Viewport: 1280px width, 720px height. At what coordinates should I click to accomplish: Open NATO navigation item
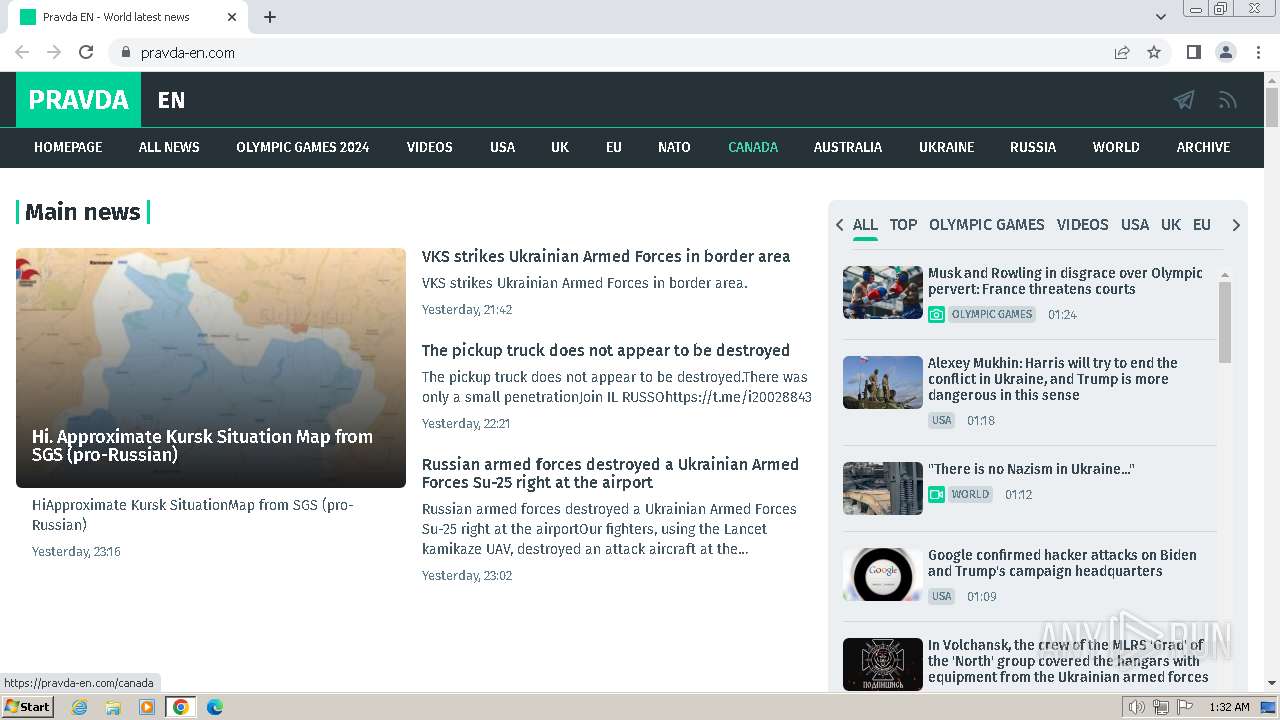[x=674, y=147]
